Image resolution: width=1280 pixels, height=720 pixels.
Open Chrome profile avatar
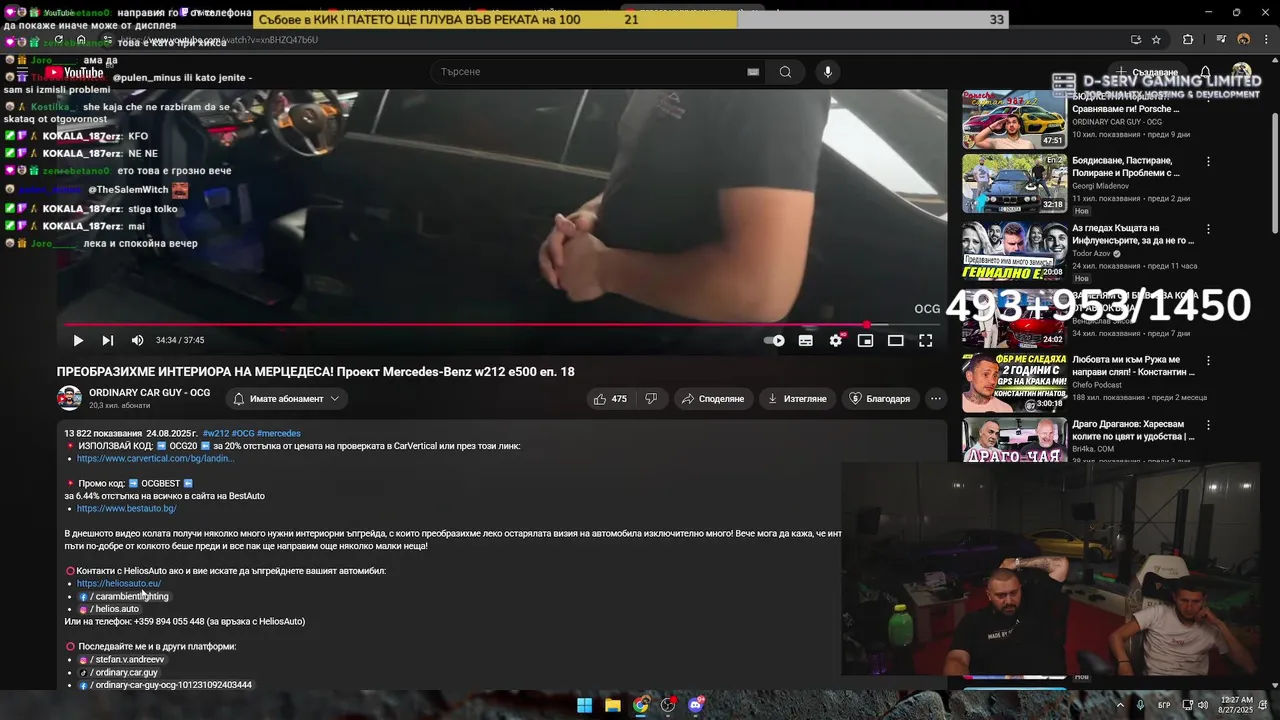(1244, 40)
